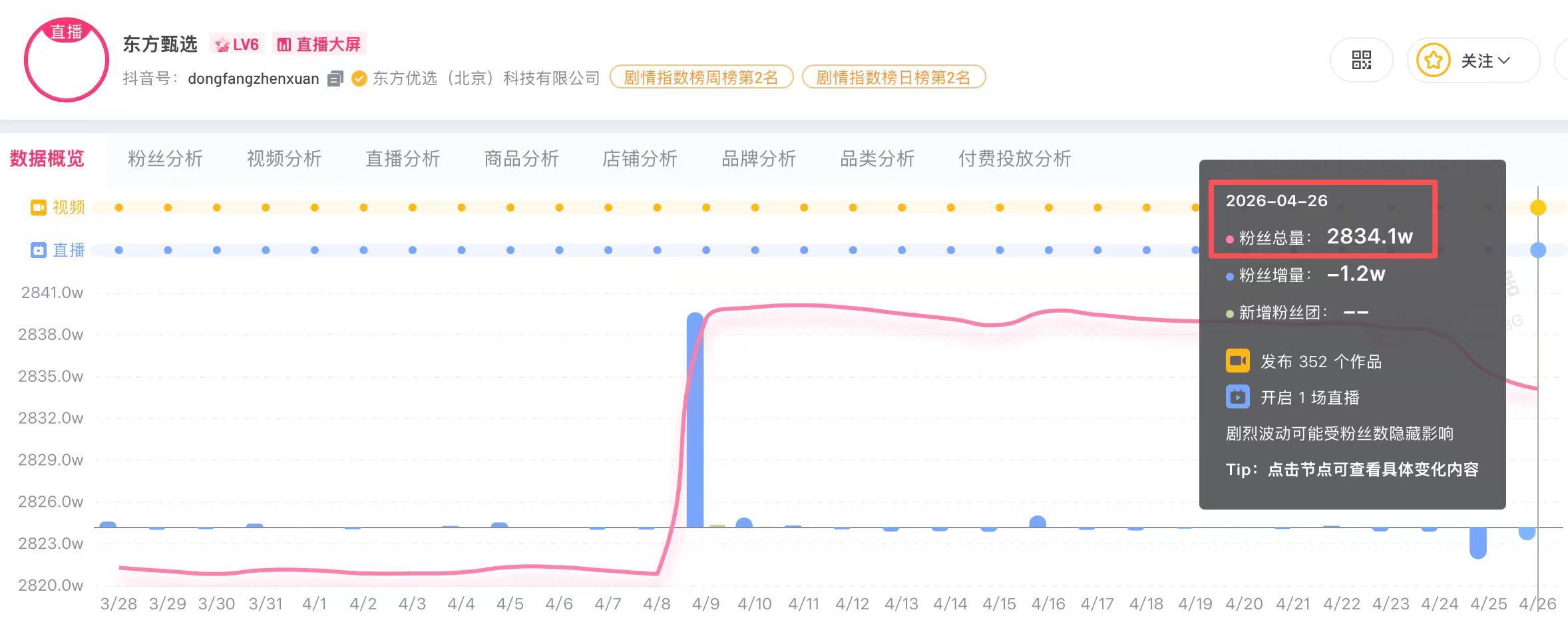Open 剧情指数榜周榜第2名 ranking tag
1568x620 pixels.
click(701, 77)
